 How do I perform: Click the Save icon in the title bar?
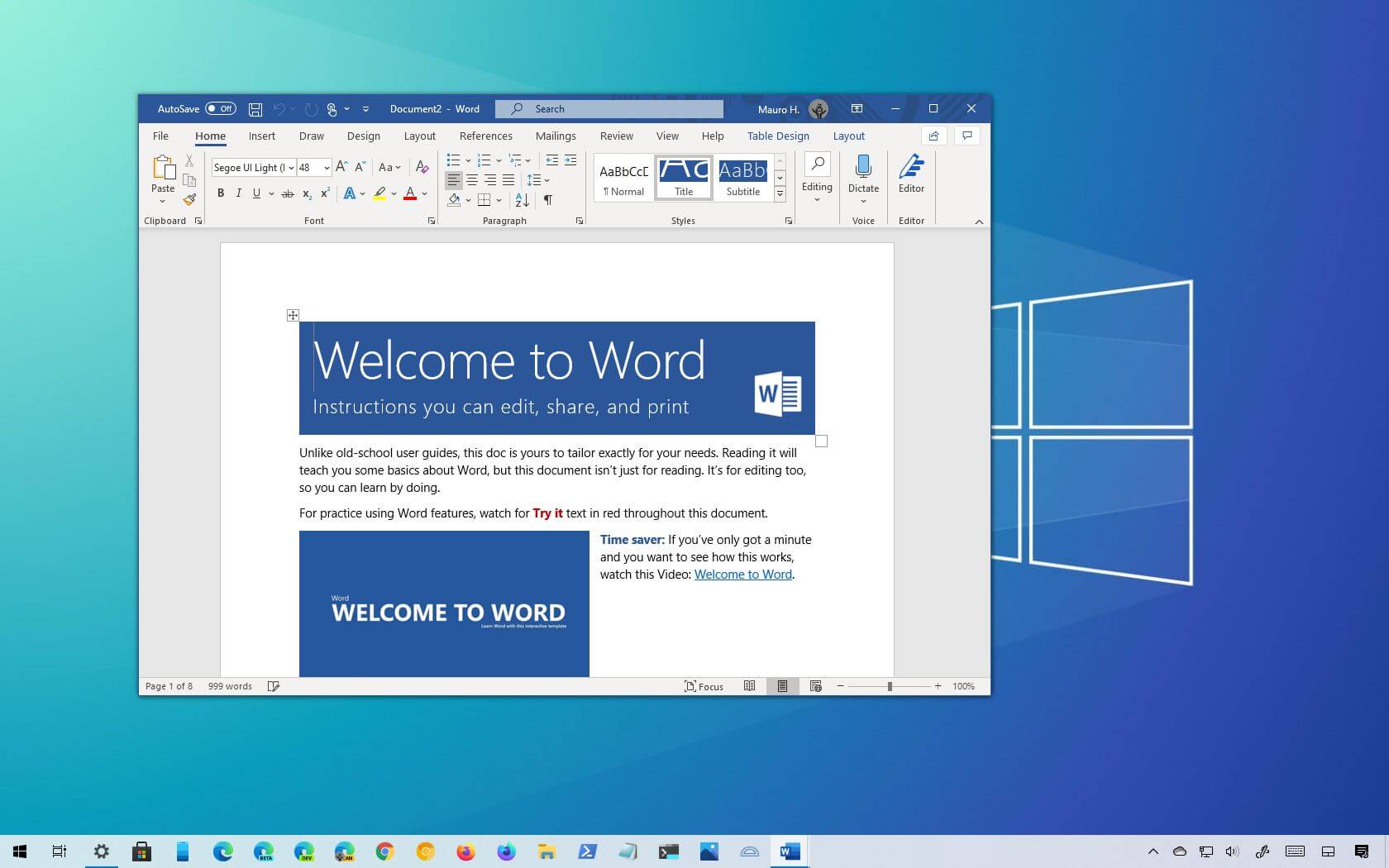coord(255,109)
